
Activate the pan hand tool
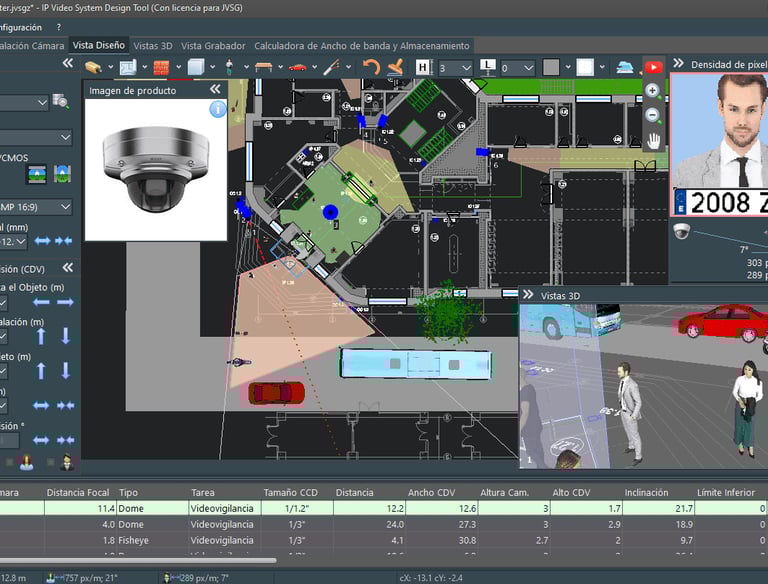pos(652,139)
